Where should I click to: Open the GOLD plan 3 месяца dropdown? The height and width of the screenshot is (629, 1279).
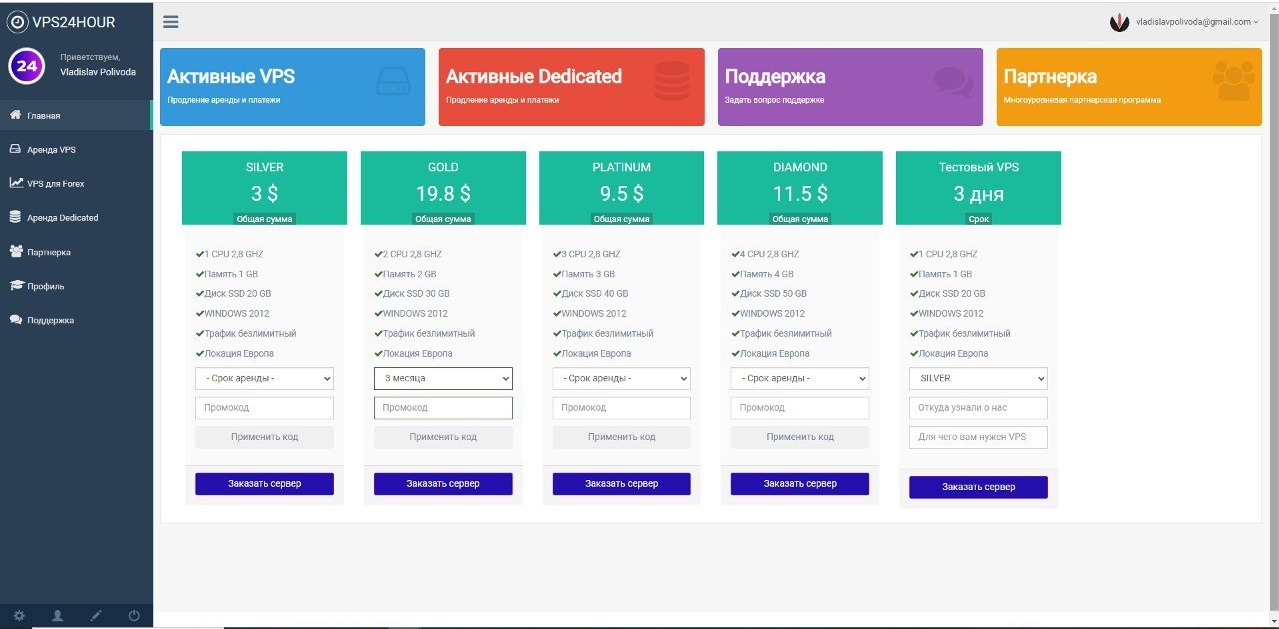pyautogui.click(x=443, y=379)
